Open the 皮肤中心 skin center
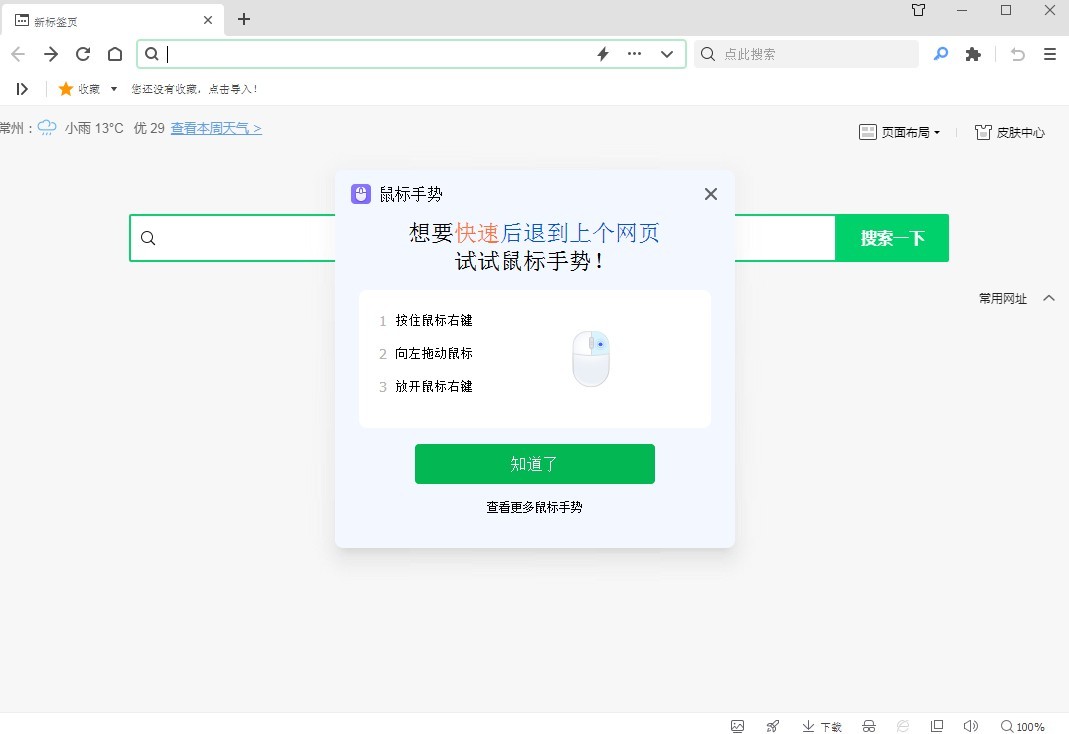1069x734 pixels. click(1009, 131)
